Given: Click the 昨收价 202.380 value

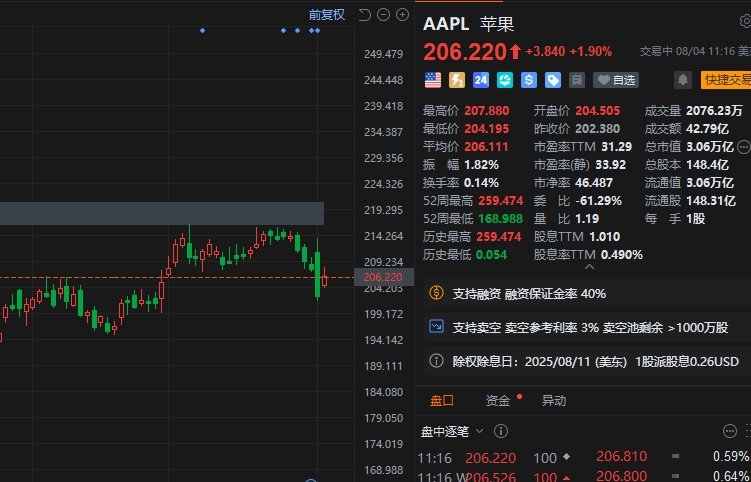Looking at the screenshot, I should coord(598,128).
